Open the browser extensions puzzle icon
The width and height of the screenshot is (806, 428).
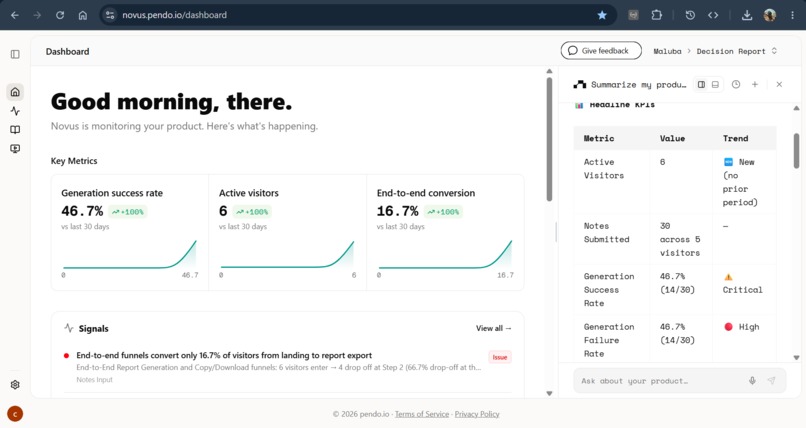(656, 15)
